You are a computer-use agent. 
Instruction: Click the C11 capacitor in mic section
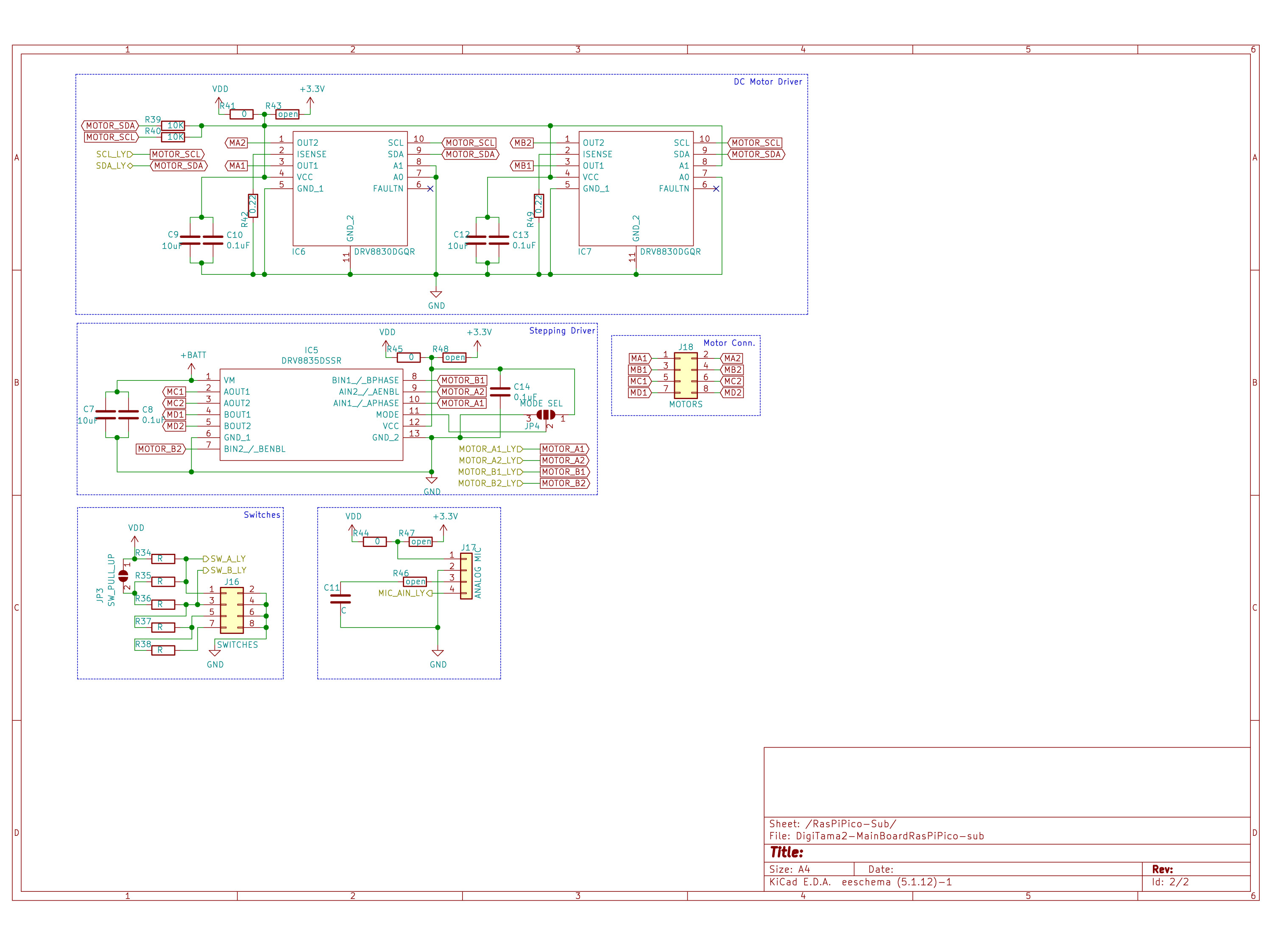click(x=340, y=599)
